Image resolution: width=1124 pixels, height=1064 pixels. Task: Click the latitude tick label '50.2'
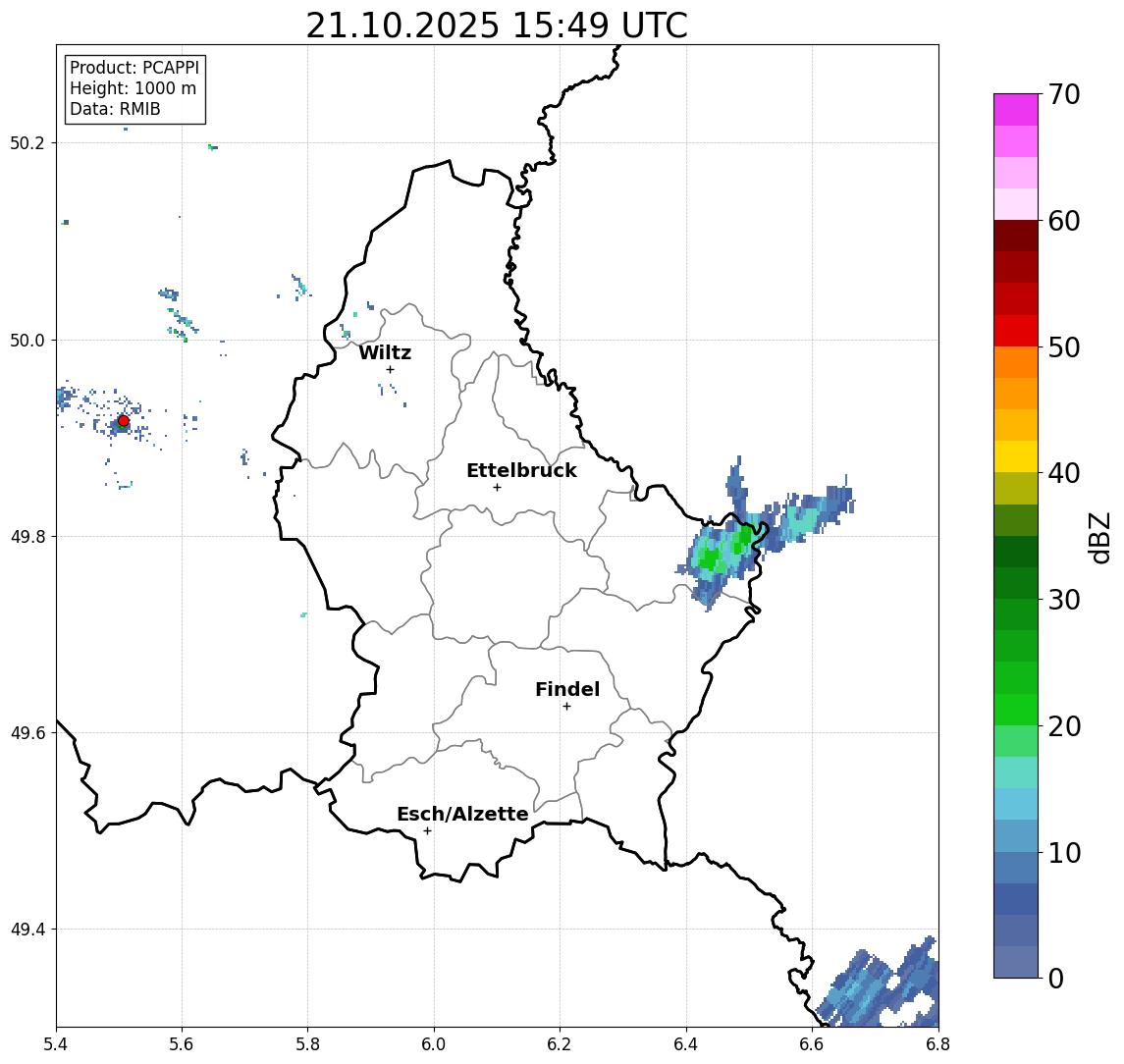(27, 142)
